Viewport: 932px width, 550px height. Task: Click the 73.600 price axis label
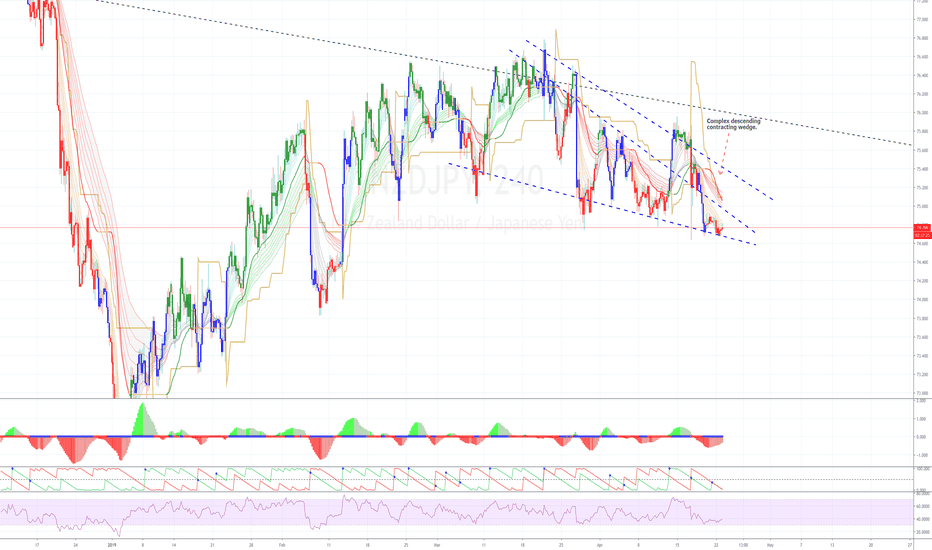click(923, 337)
